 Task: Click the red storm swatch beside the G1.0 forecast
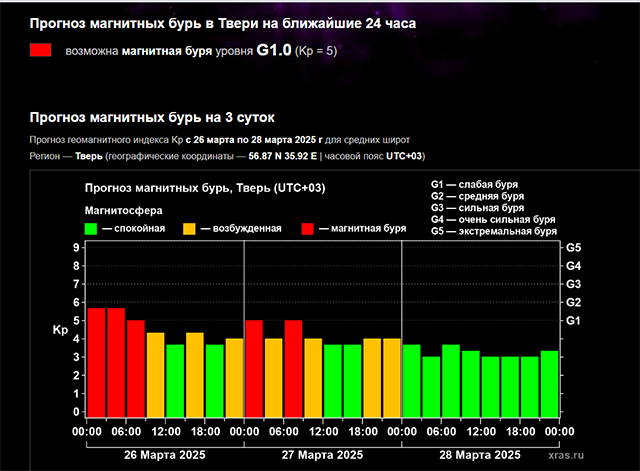tap(40, 50)
